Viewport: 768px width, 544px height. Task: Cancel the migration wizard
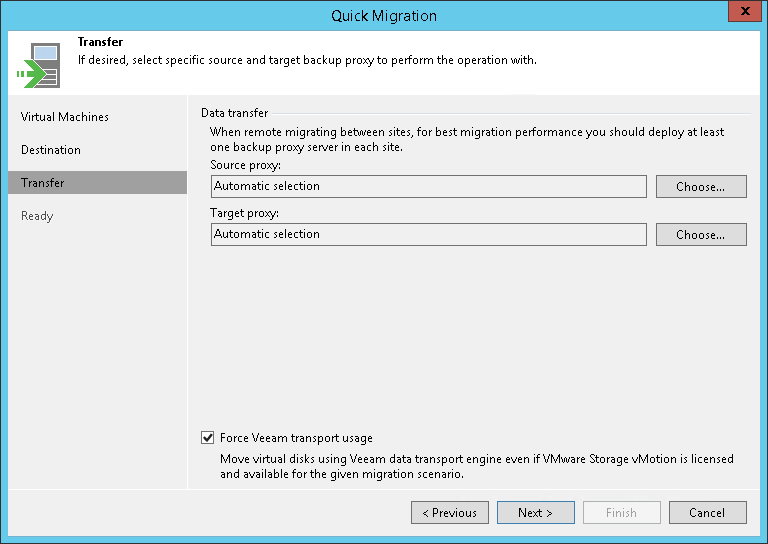[x=706, y=513]
